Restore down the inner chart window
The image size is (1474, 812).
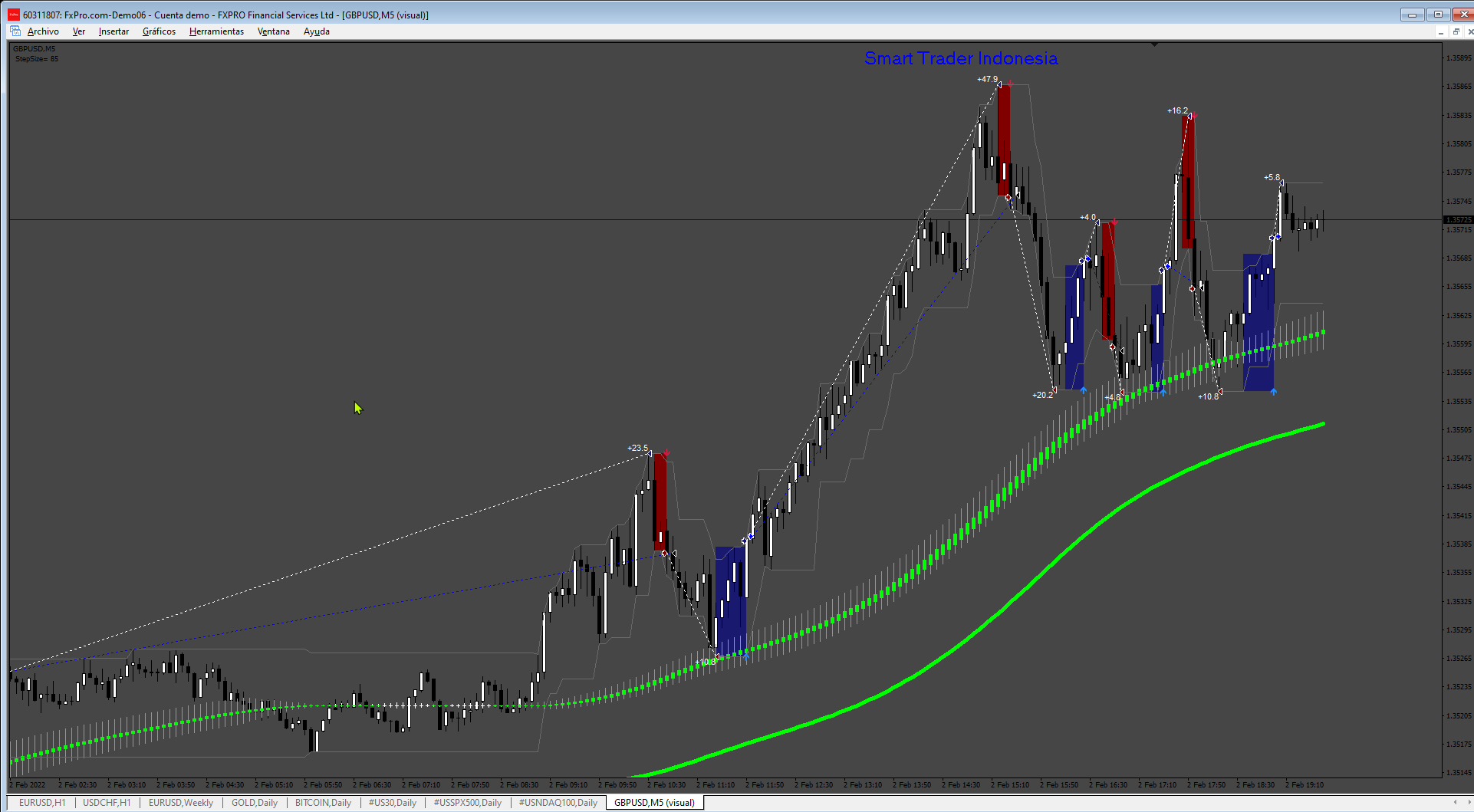click(1456, 32)
